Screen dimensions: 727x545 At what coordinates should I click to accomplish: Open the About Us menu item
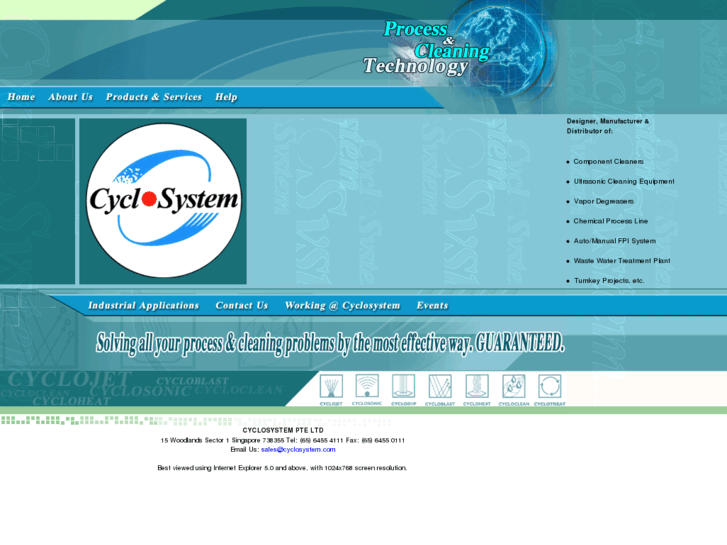coord(70,97)
